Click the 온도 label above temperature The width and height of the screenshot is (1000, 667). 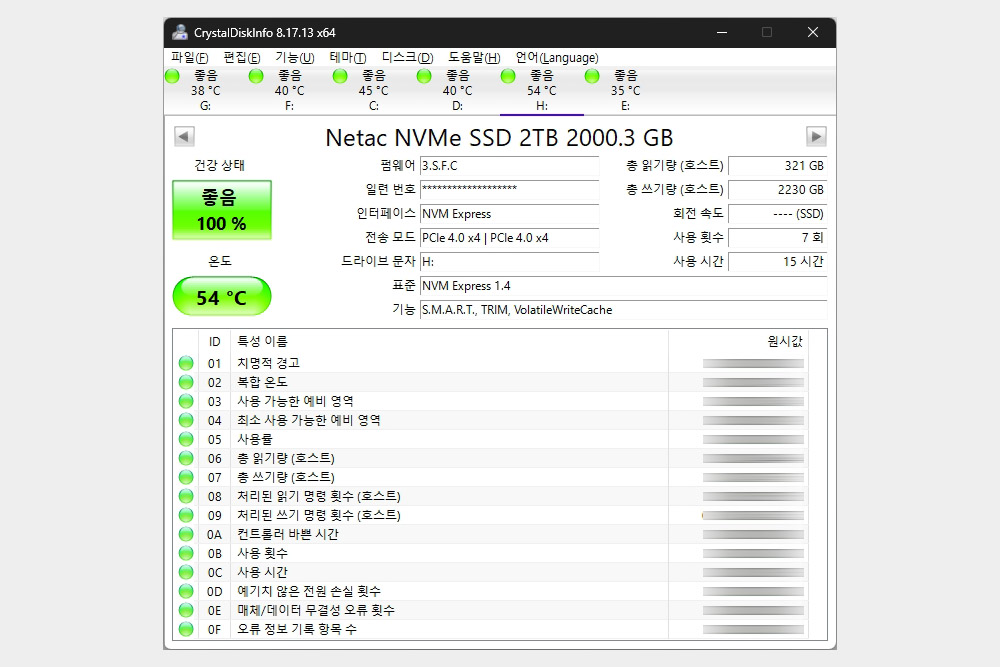pos(220,261)
